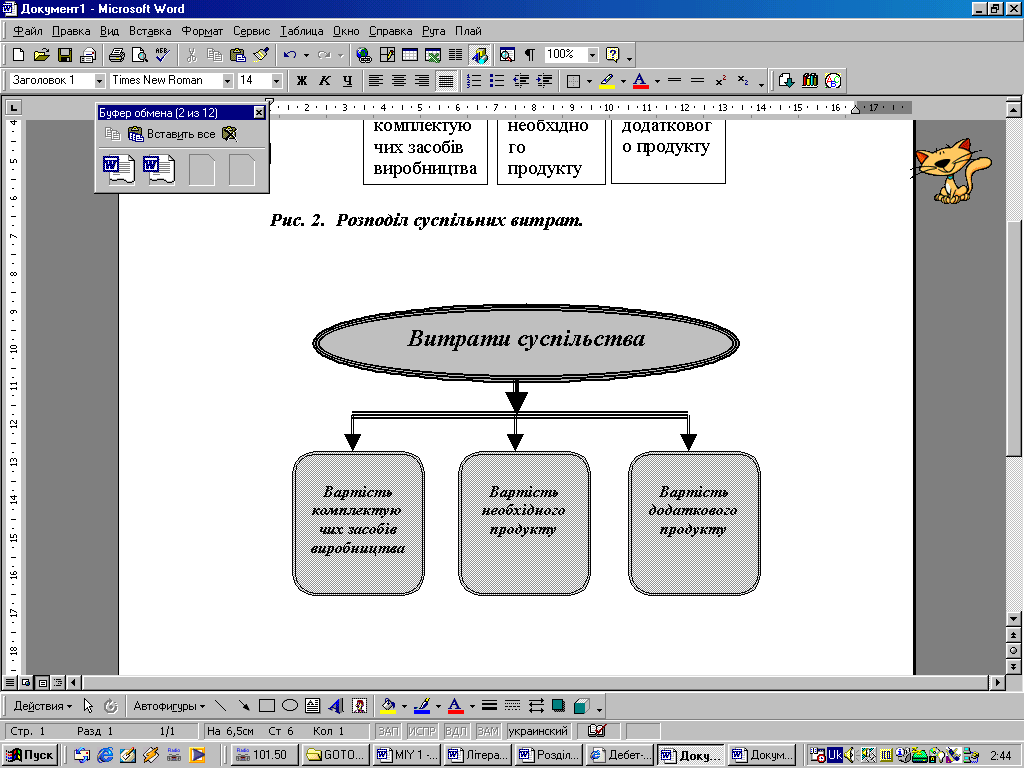Open the Вставка menu

tap(150, 31)
